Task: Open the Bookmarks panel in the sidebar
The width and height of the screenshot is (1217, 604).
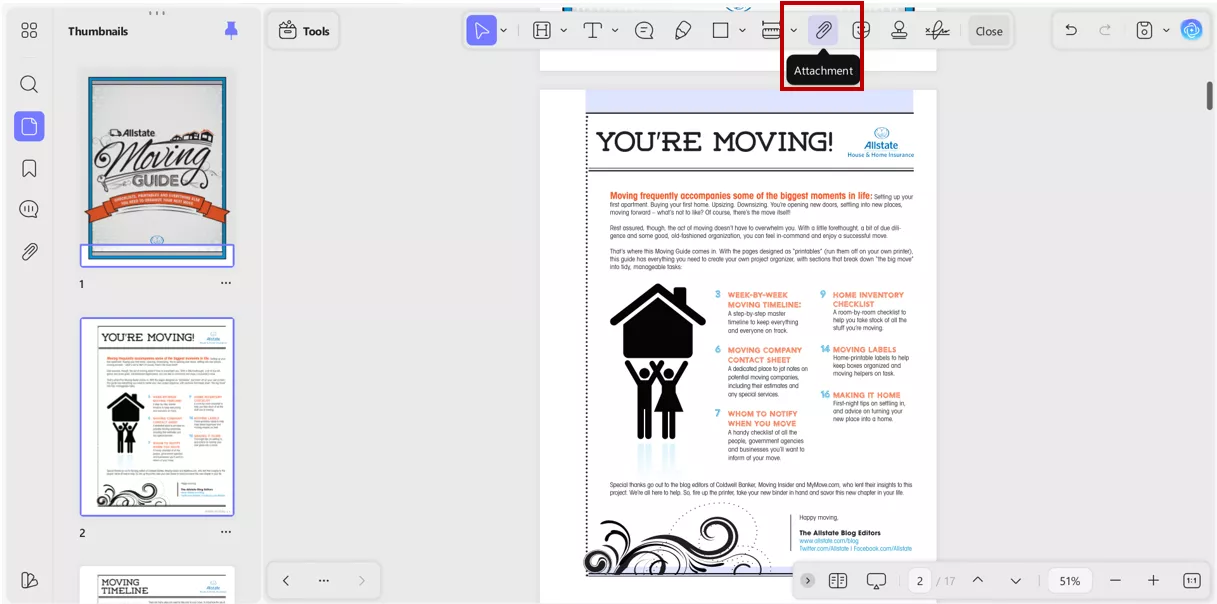Action: click(x=28, y=167)
